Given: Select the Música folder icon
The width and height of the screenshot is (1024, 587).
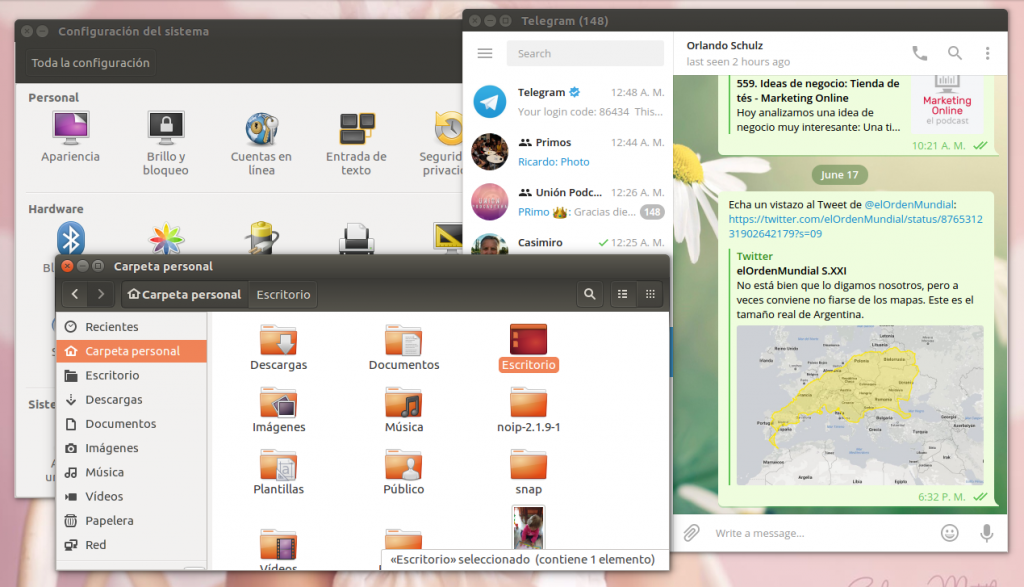Looking at the screenshot, I should click(404, 402).
